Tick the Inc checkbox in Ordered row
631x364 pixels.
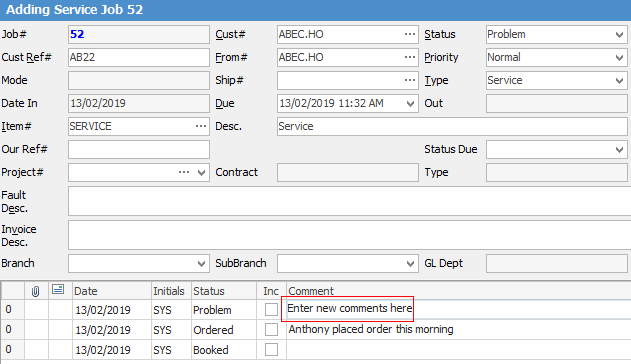[x=271, y=329]
